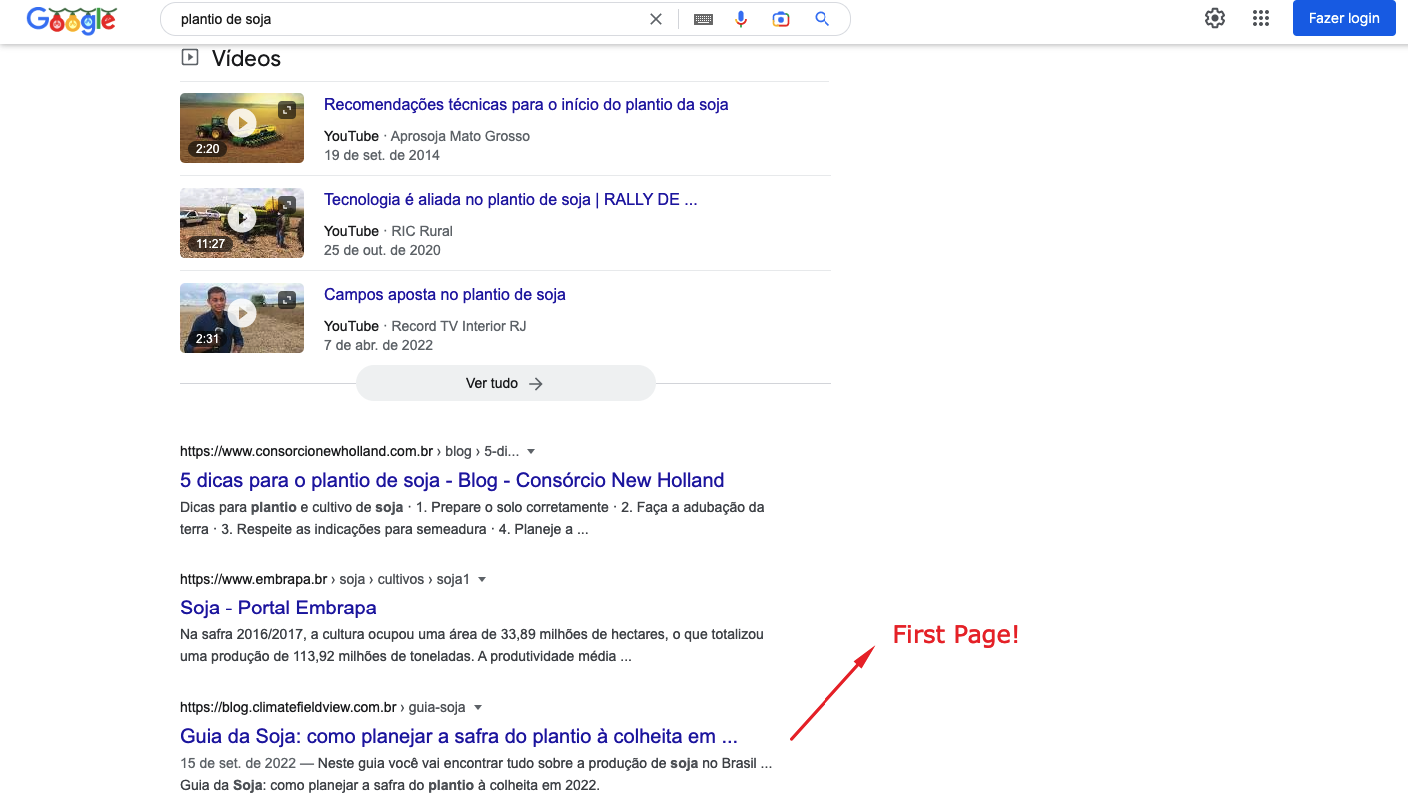Click the blue magnifying glass search icon
The height and width of the screenshot is (803, 1408).
(x=821, y=18)
